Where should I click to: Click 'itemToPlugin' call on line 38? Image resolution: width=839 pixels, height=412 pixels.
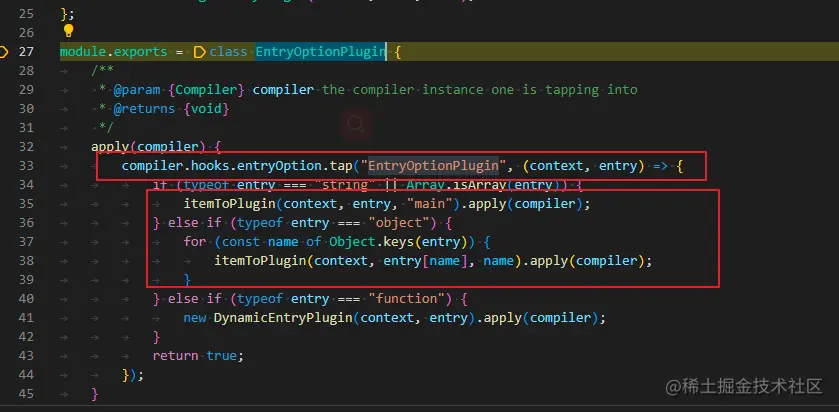[260, 261]
